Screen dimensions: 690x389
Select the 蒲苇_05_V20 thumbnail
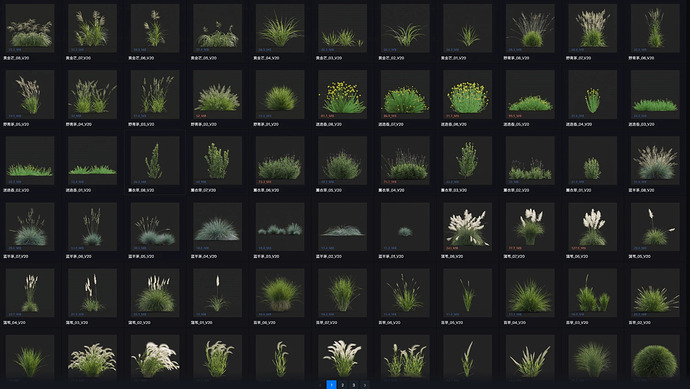pyautogui.click(x=655, y=227)
